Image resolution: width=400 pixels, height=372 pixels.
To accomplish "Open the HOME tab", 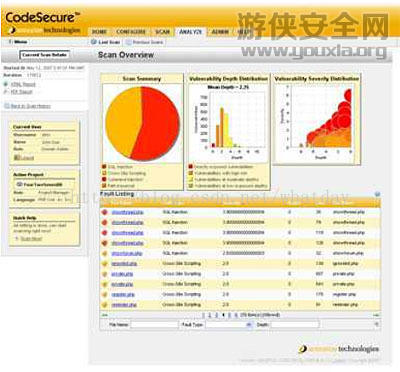I will [x=99, y=32].
